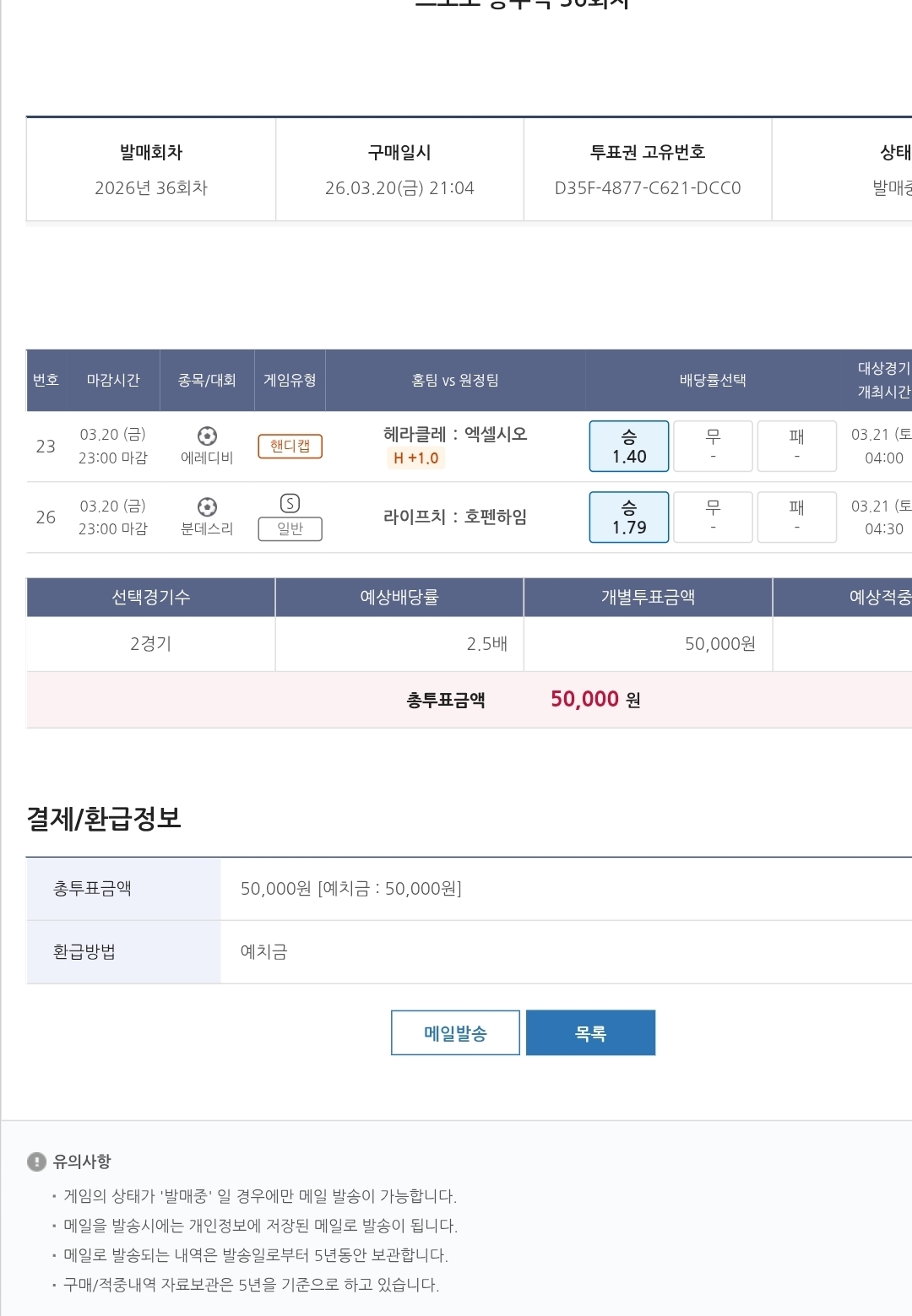Click the 유의사항 exclamation icon

(36, 1162)
